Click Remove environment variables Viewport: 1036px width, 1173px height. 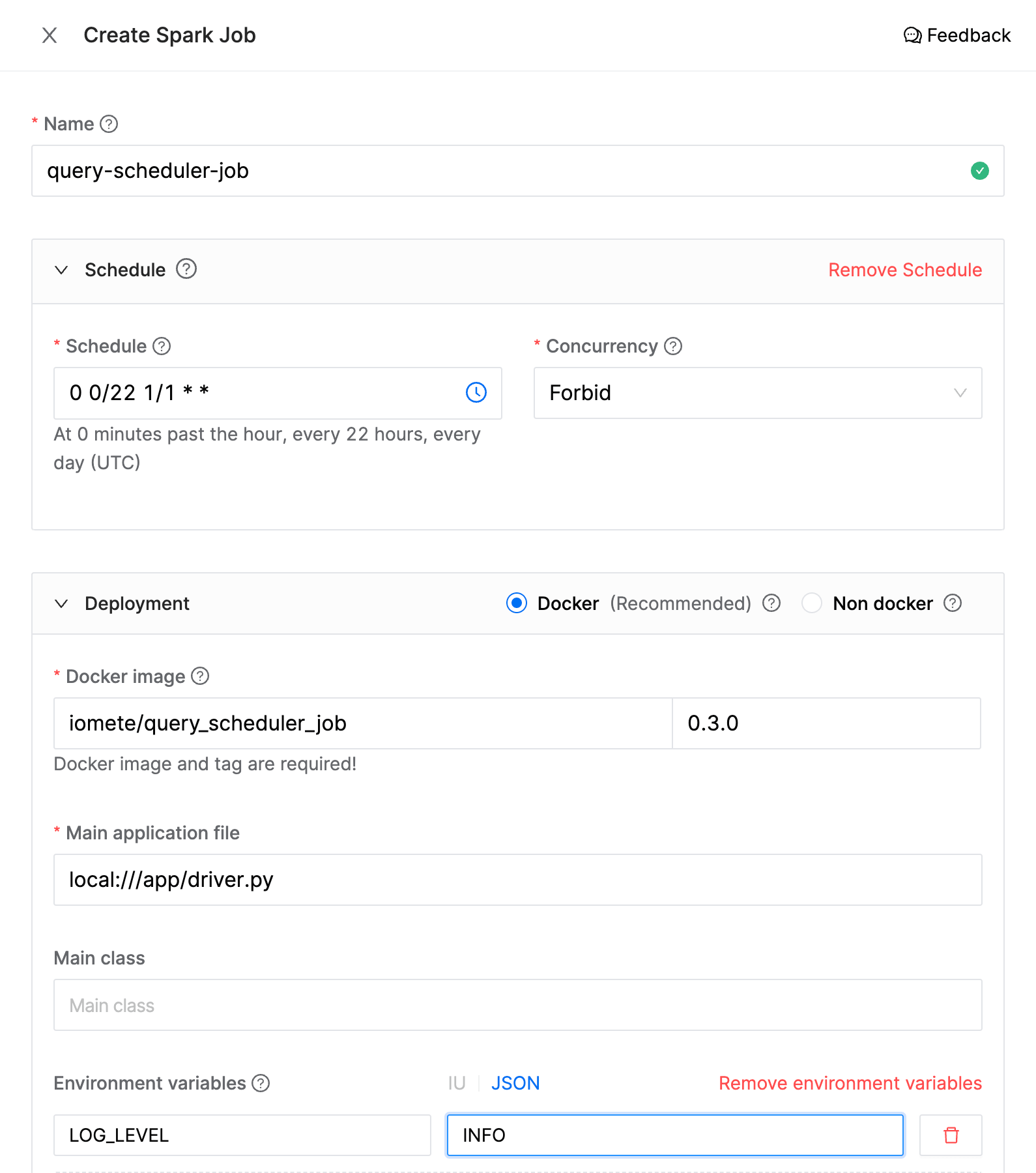(x=850, y=1083)
